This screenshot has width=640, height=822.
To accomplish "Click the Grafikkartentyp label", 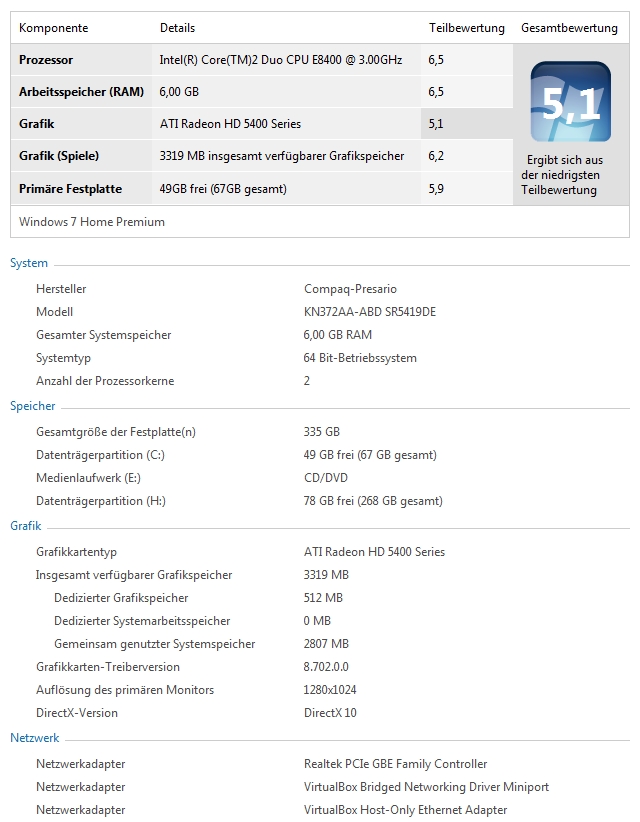I will [76, 552].
